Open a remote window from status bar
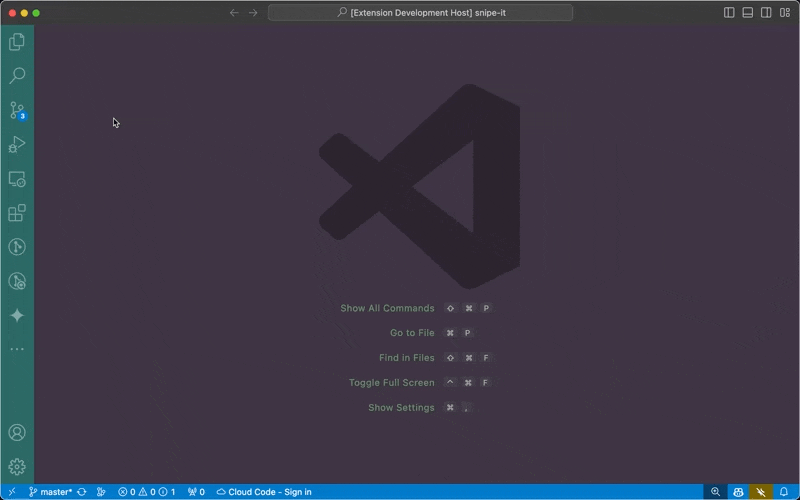 click(12, 492)
